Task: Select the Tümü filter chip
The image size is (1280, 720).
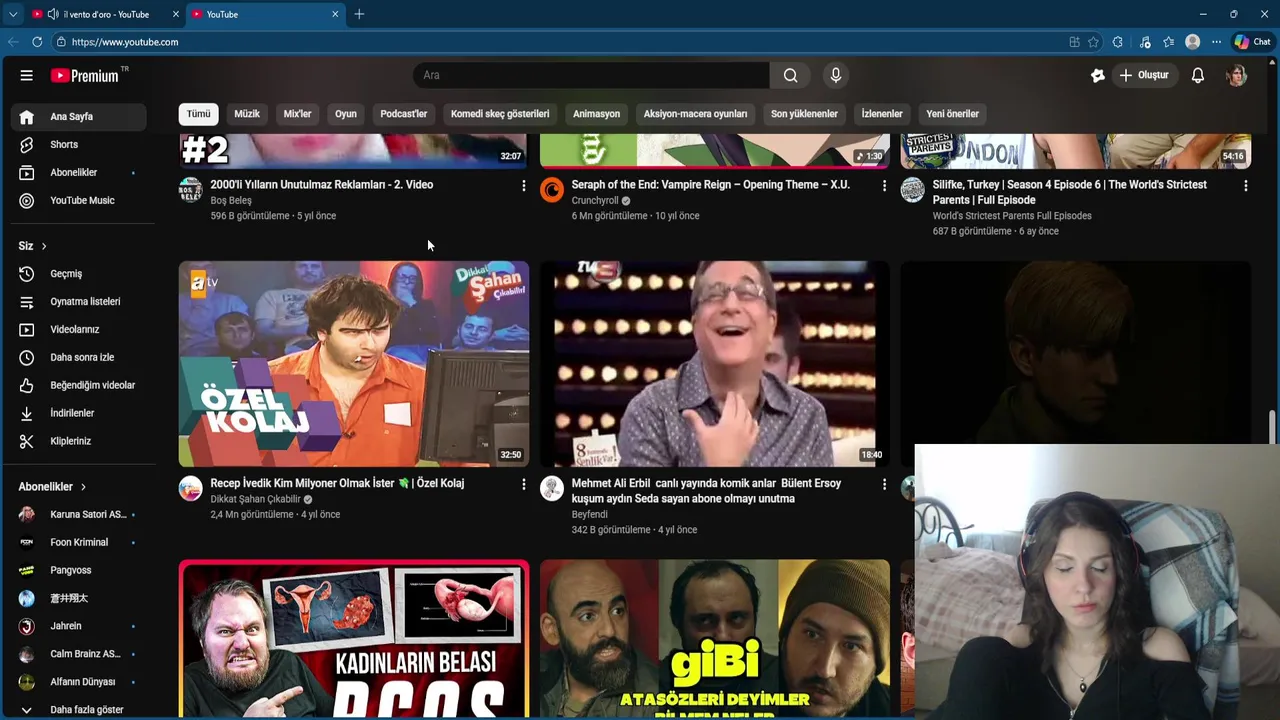Action: pyautogui.click(x=198, y=114)
